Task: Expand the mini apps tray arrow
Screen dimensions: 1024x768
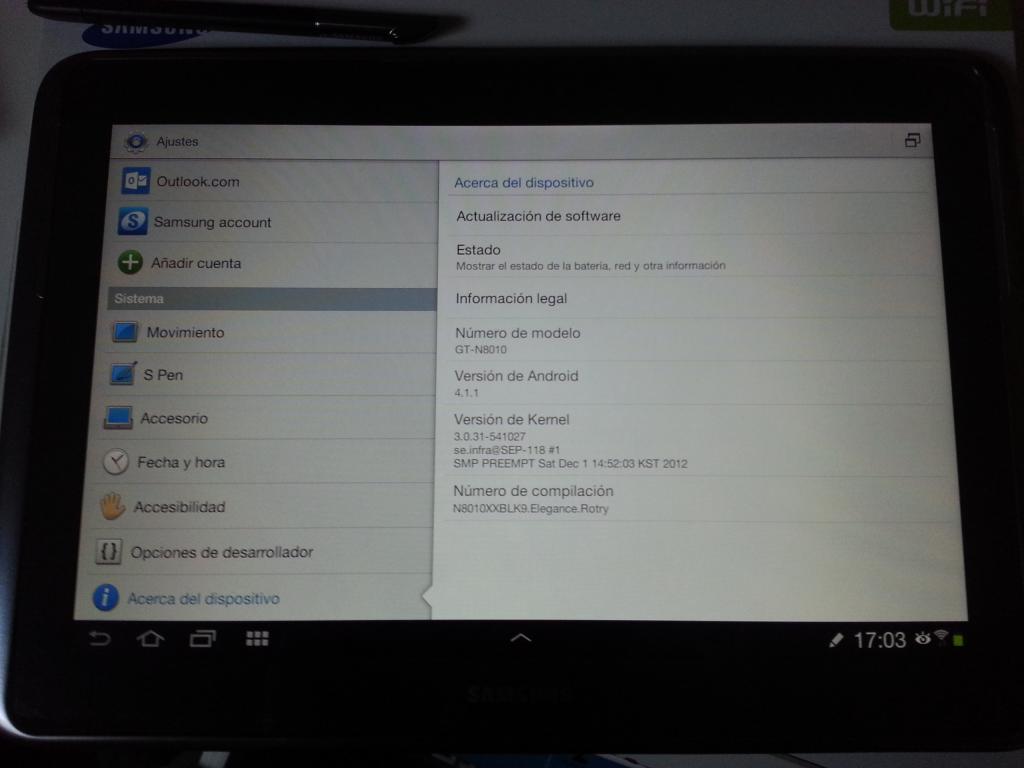Action: tap(520, 638)
